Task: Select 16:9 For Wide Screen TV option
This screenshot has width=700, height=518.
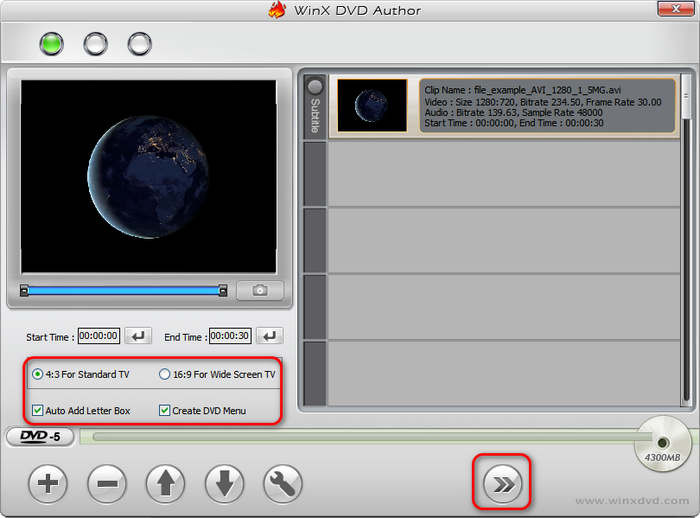Action: [165, 375]
